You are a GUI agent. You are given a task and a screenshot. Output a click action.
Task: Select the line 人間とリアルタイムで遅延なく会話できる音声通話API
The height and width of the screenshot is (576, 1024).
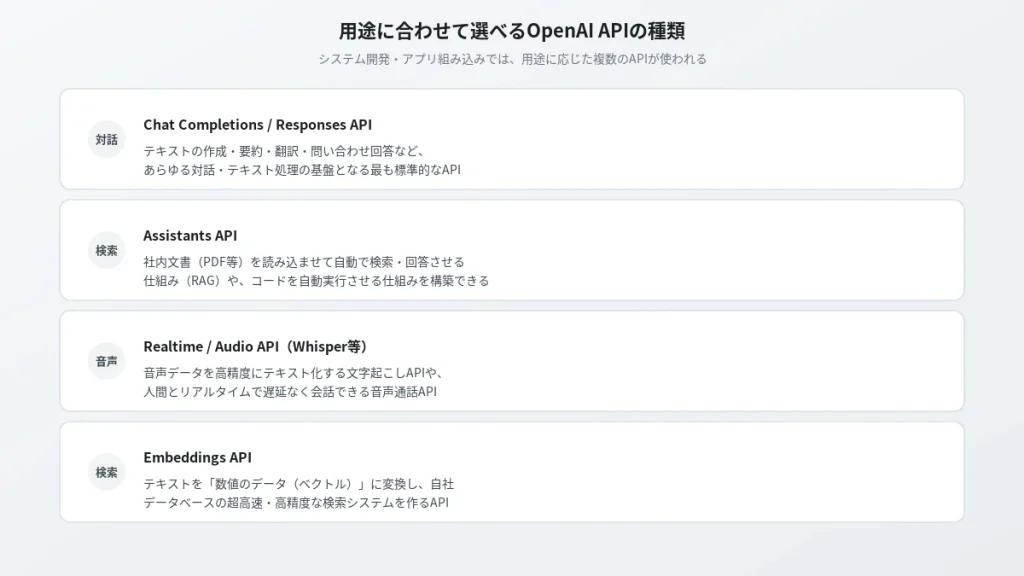pos(290,392)
